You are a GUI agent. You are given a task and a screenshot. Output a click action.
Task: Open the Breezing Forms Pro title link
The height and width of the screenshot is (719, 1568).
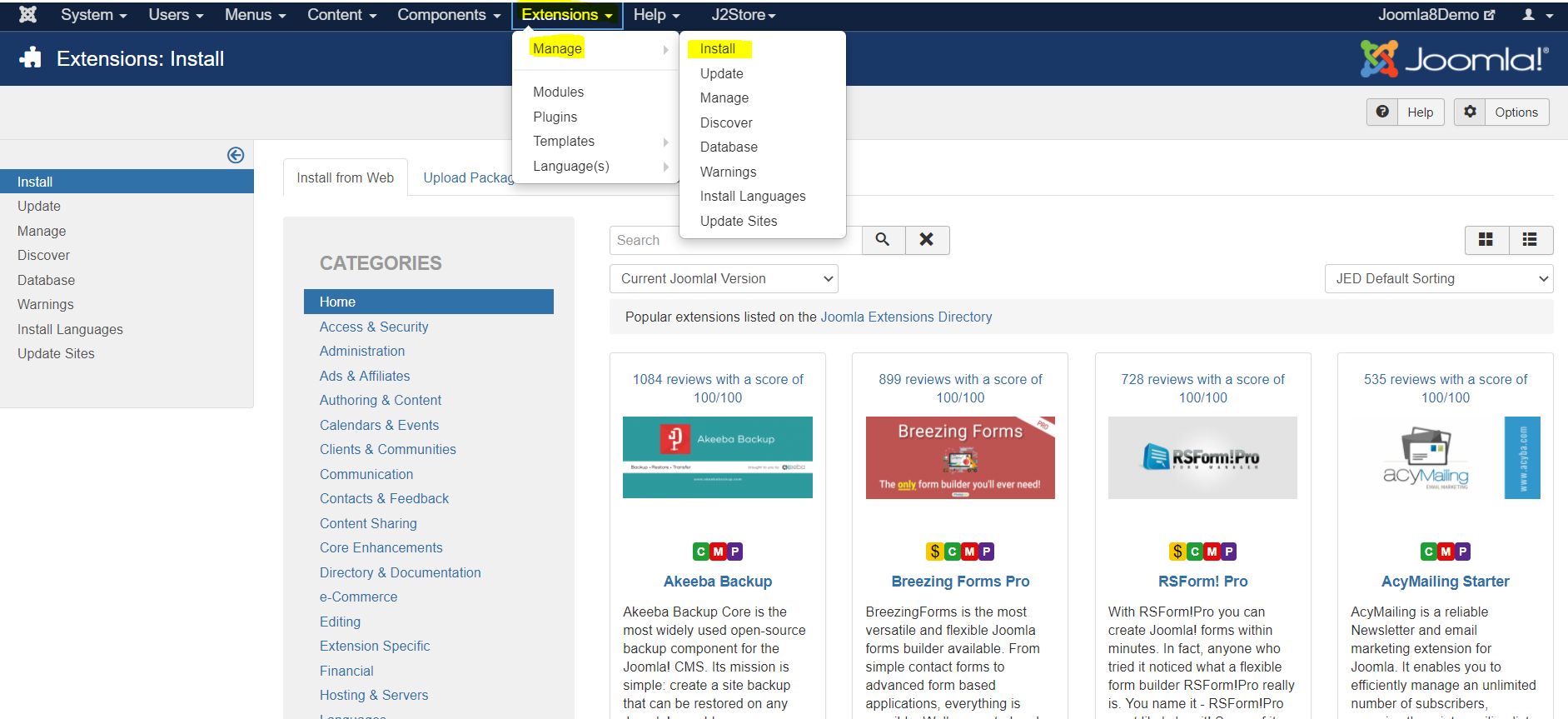pyautogui.click(x=960, y=582)
